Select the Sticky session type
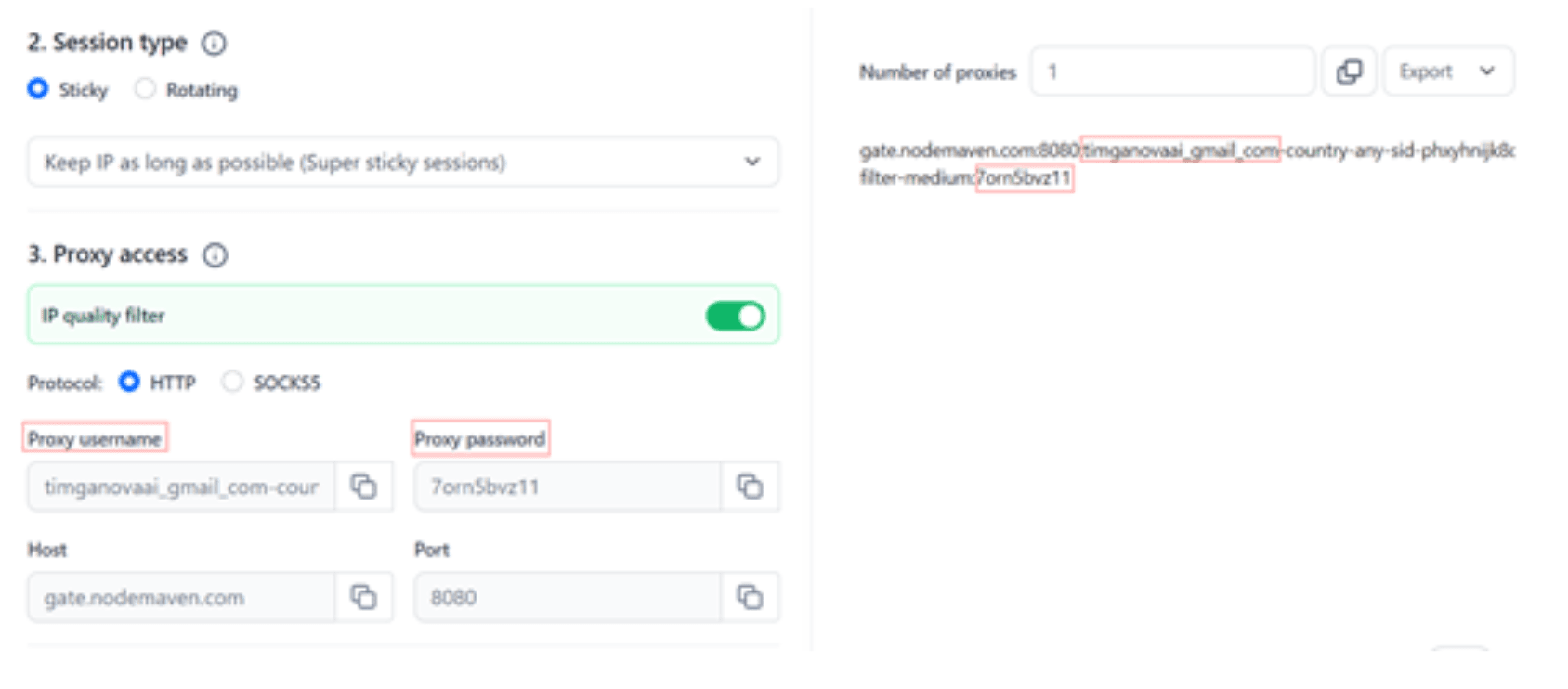Screen dimensions: 1568x689 click(38, 89)
